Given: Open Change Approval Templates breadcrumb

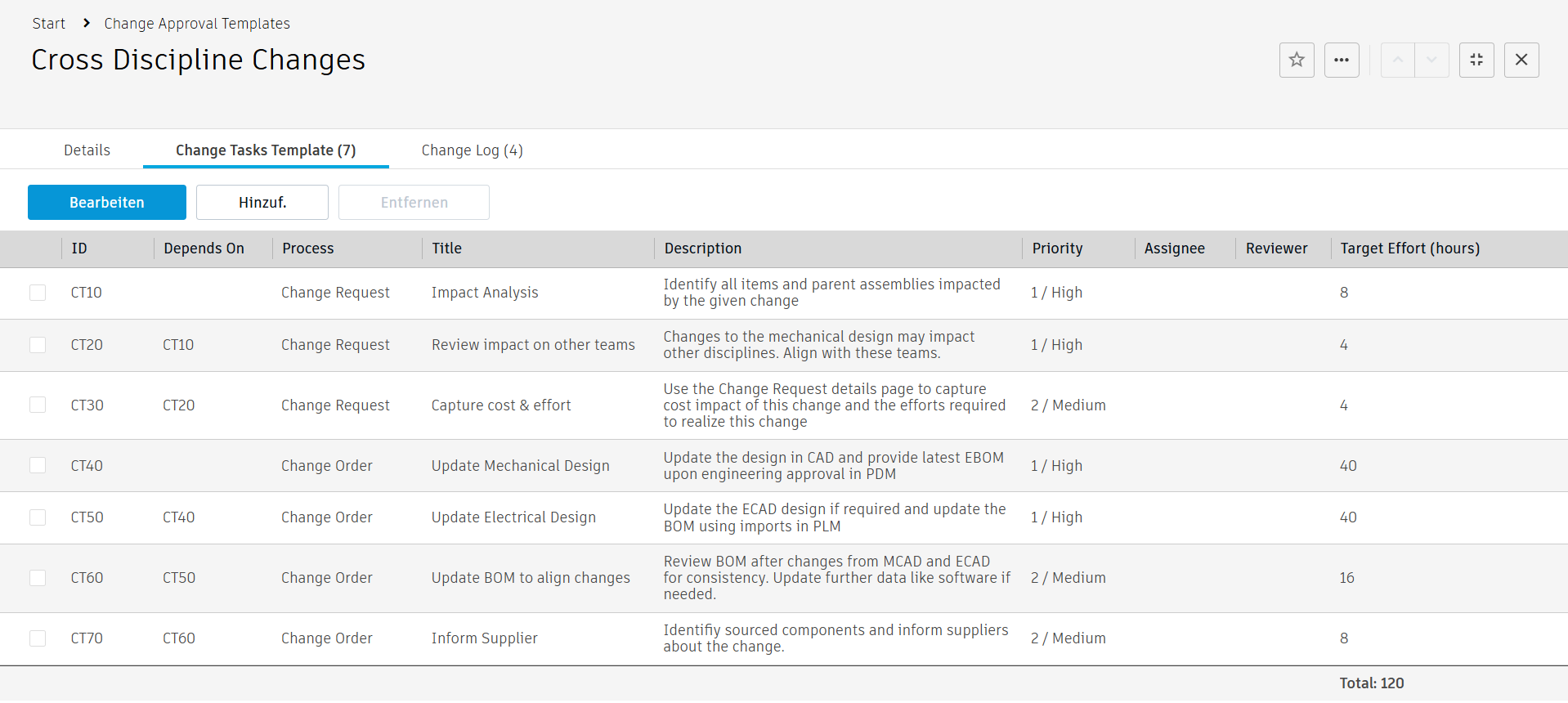Looking at the screenshot, I should (x=197, y=24).
